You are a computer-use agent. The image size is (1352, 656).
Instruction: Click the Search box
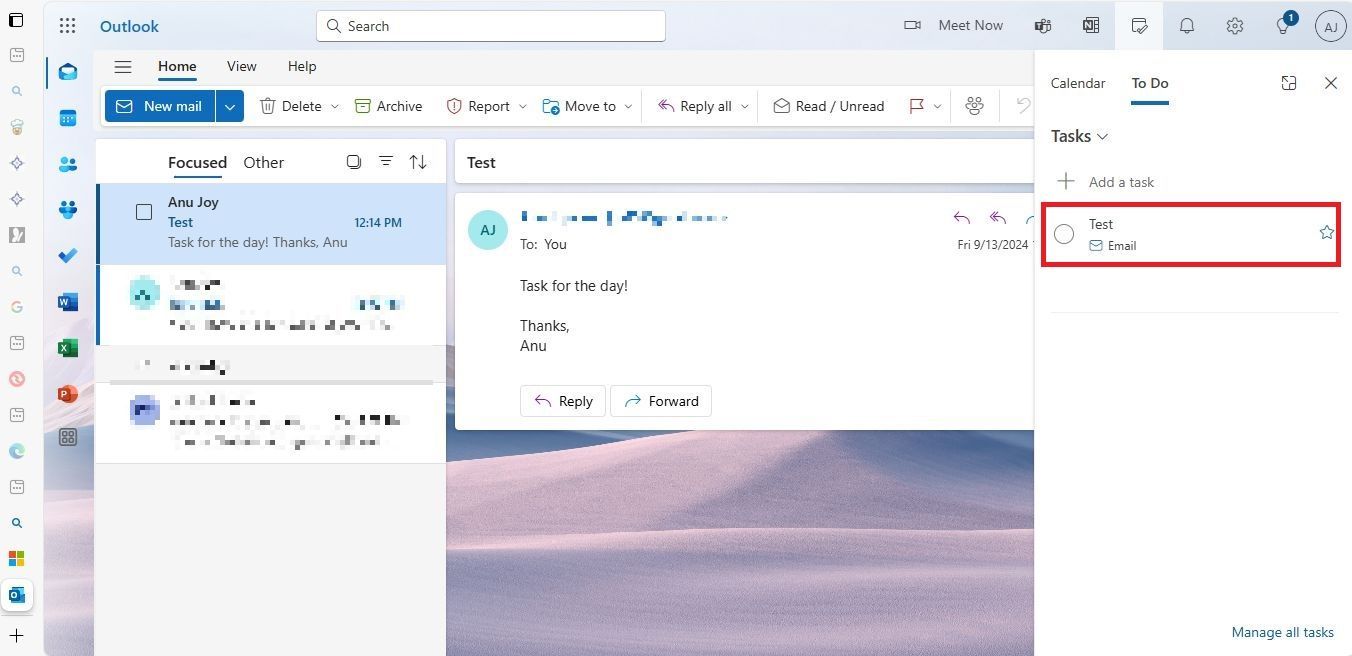[x=491, y=26]
